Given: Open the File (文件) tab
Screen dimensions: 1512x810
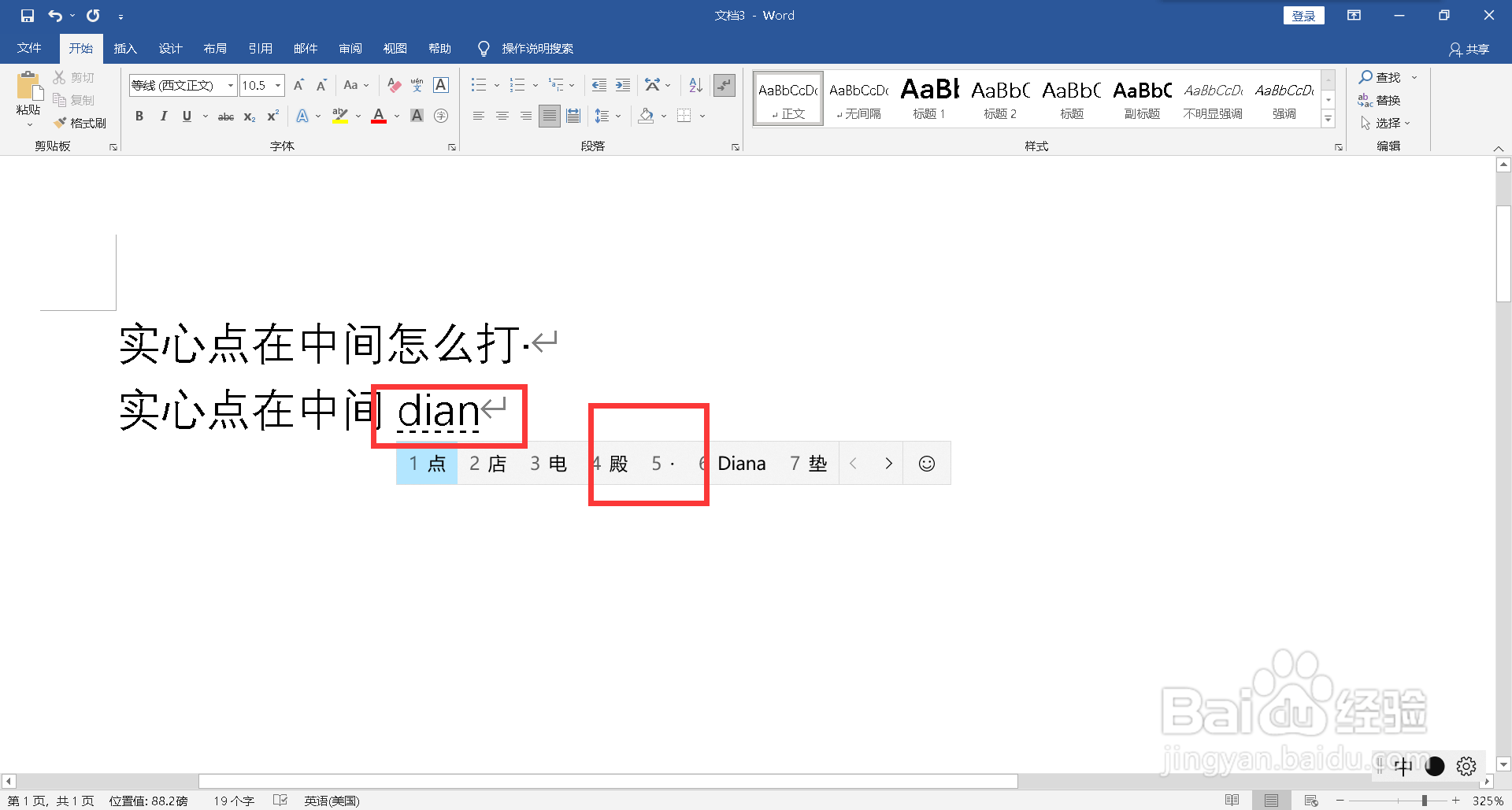Looking at the screenshot, I should pyautogui.click(x=29, y=49).
